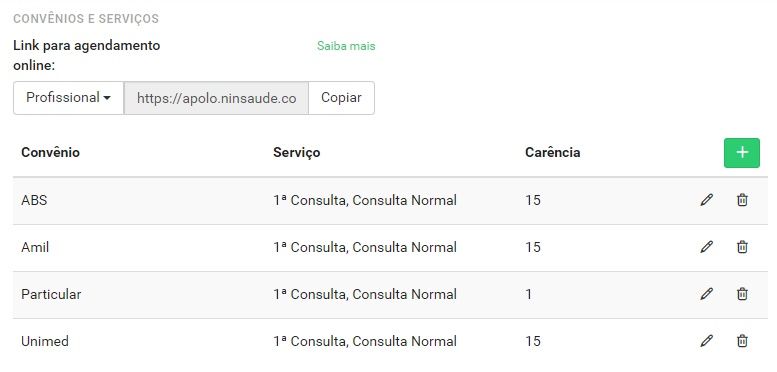The height and width of the screenshot is (372, 777).
Task: Delete the Amil convênio entry
Action: tap(742, 247)
